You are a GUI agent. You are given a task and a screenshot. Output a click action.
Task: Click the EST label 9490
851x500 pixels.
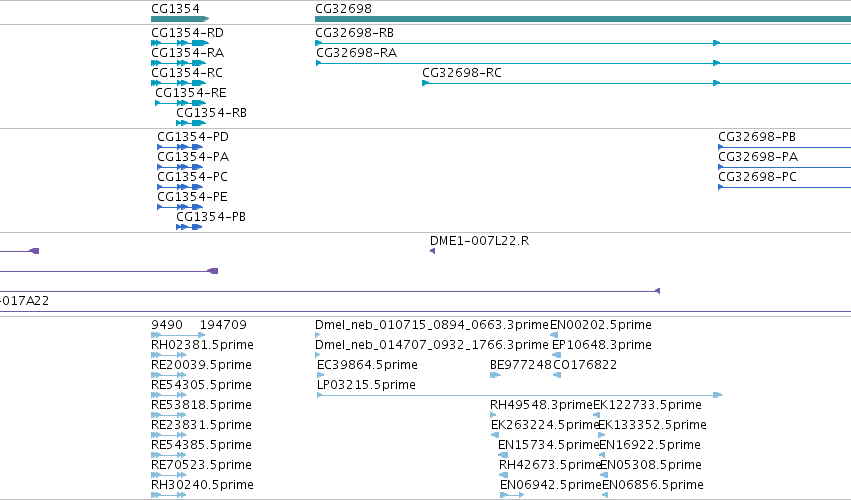[x=167, y=325]
